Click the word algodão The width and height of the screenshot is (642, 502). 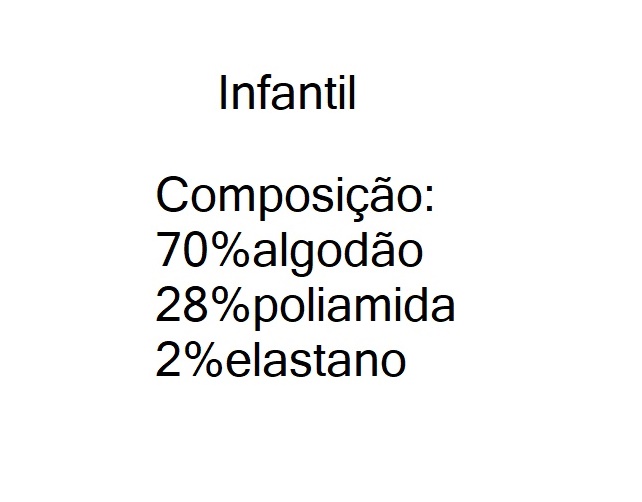[339, 252]
